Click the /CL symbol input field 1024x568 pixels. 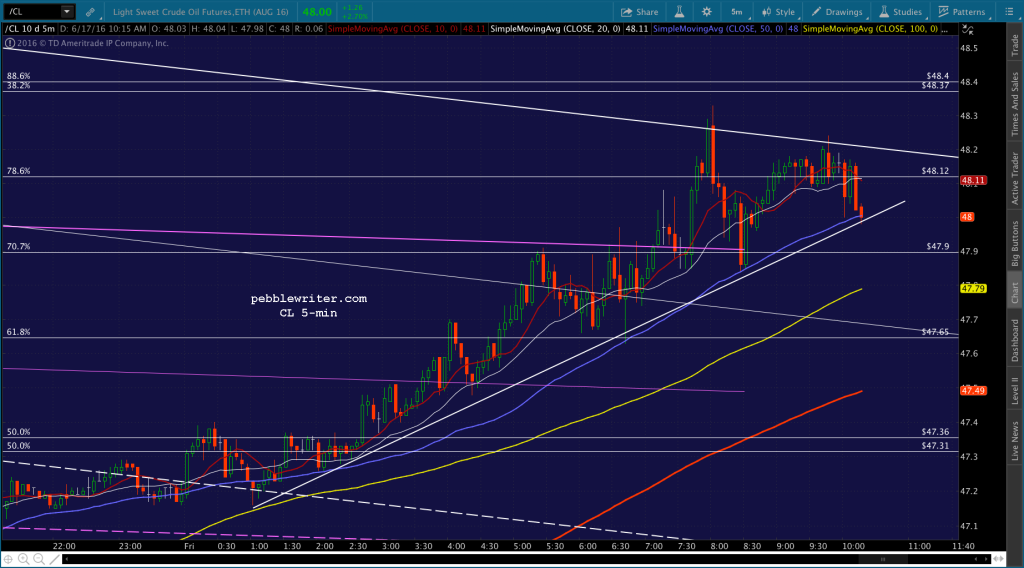(32, 11)
